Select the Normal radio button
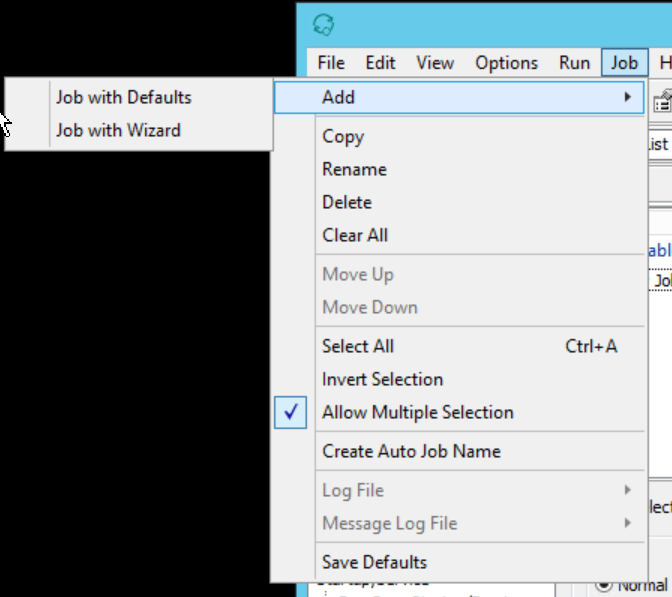The height and width of the screenshot is (597, 672). pos(604,584)
